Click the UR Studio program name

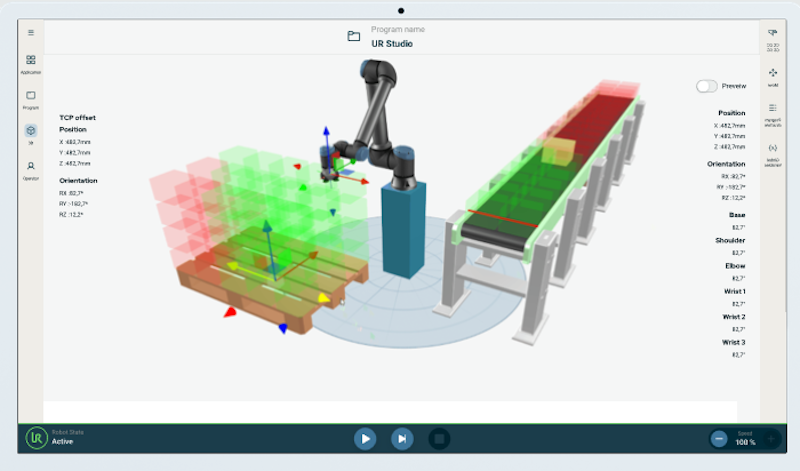point(392,44)
